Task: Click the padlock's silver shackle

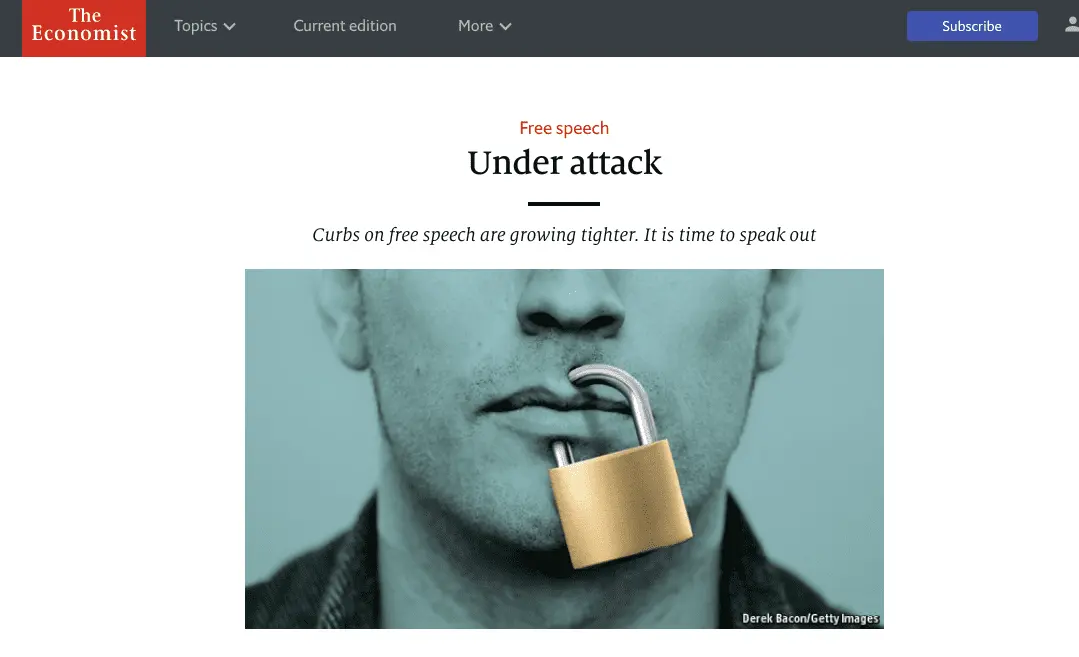Action: point(611,405)
